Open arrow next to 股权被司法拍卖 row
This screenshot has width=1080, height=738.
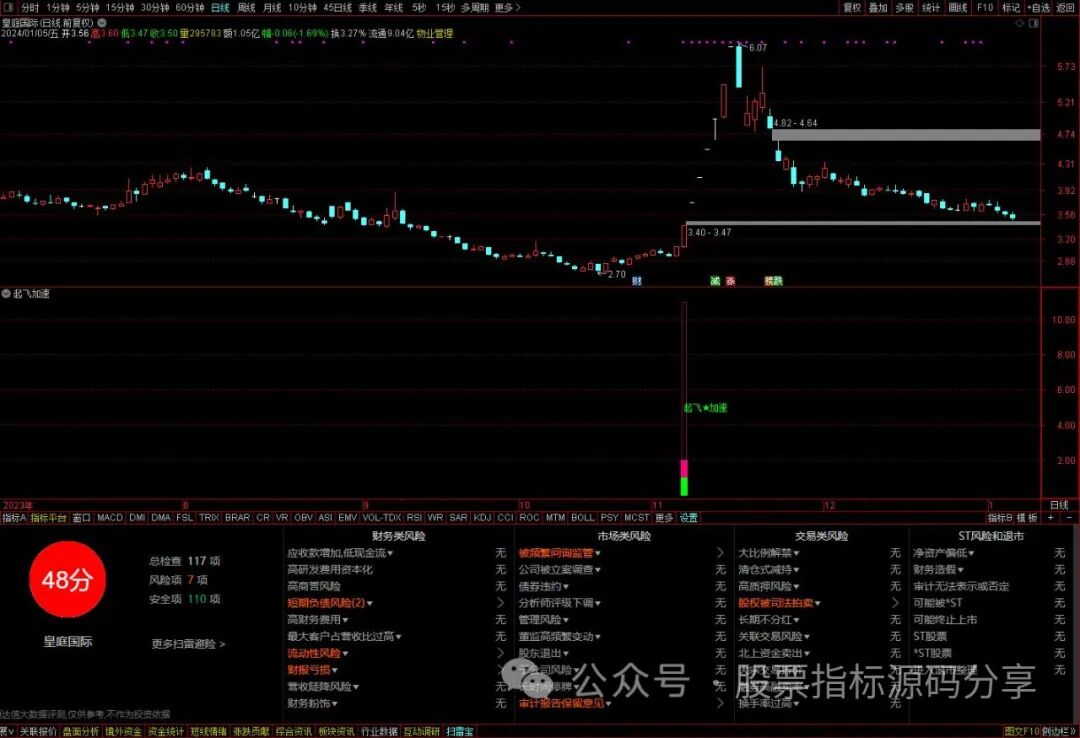(895, 603)
